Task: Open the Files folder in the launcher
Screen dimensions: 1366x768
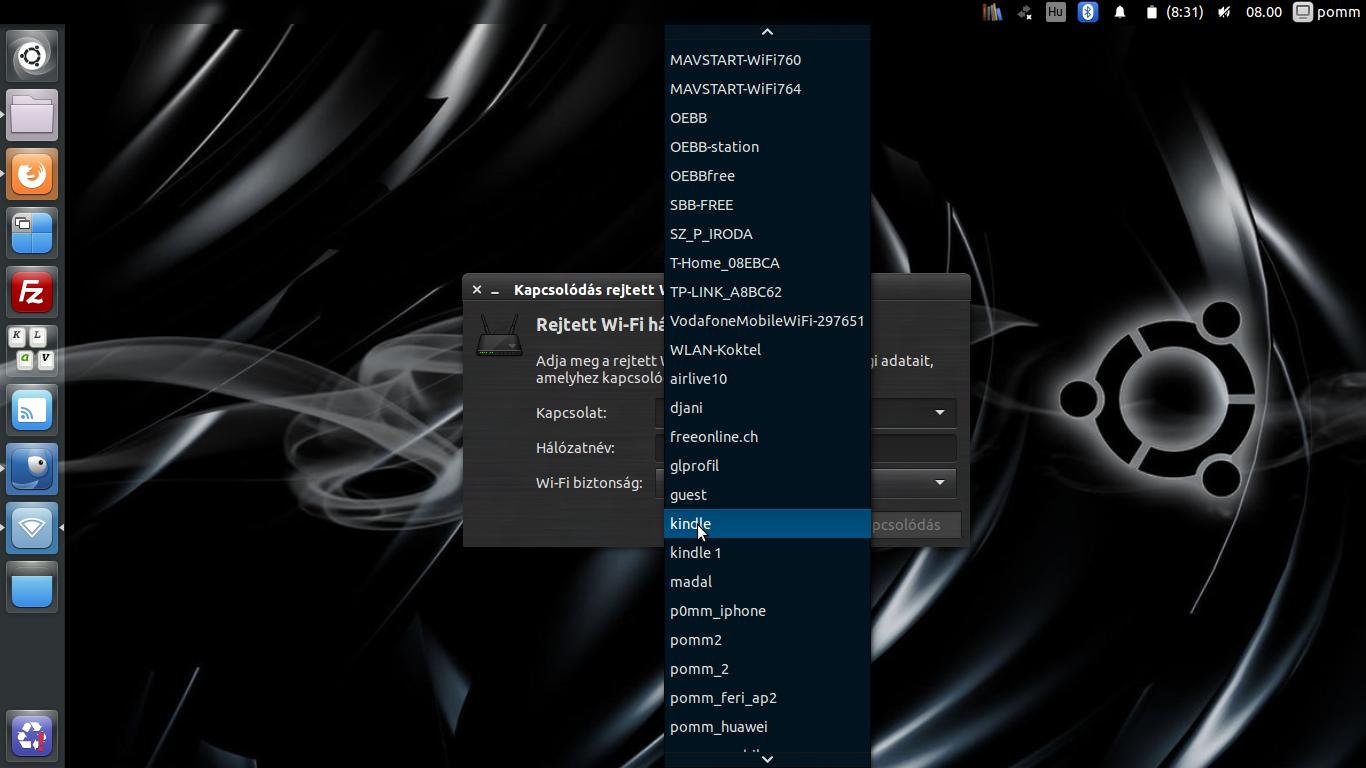Action: coord(32,115)
